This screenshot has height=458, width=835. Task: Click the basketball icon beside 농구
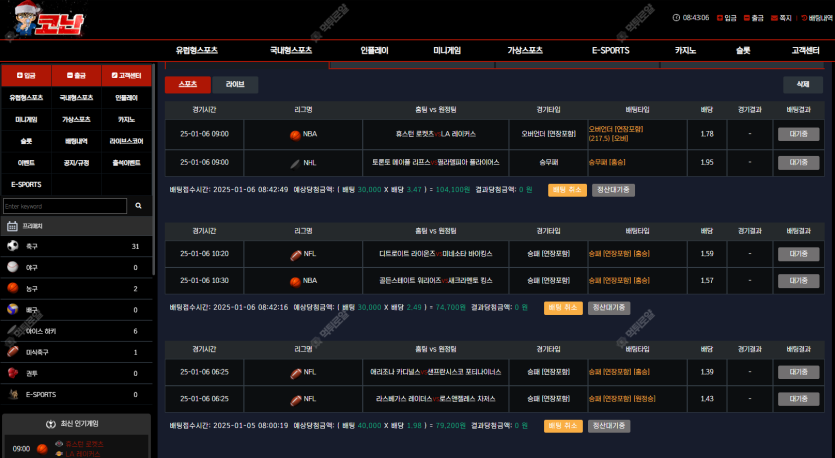[13, 288]
